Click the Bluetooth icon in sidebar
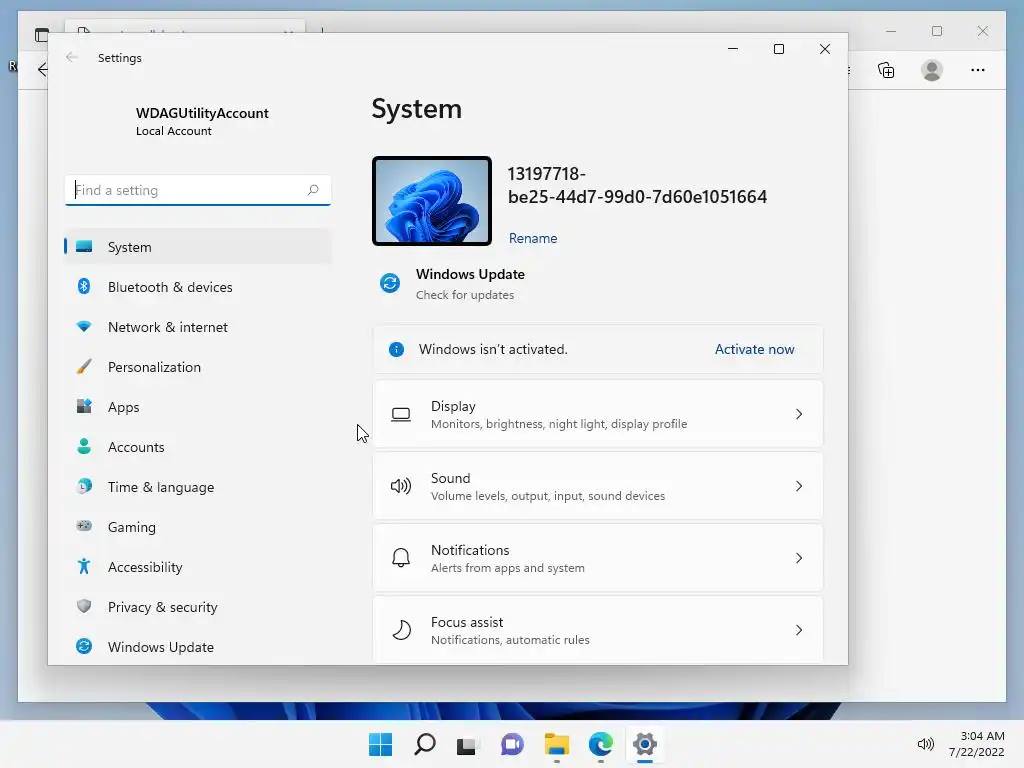 tap(84, 286)
